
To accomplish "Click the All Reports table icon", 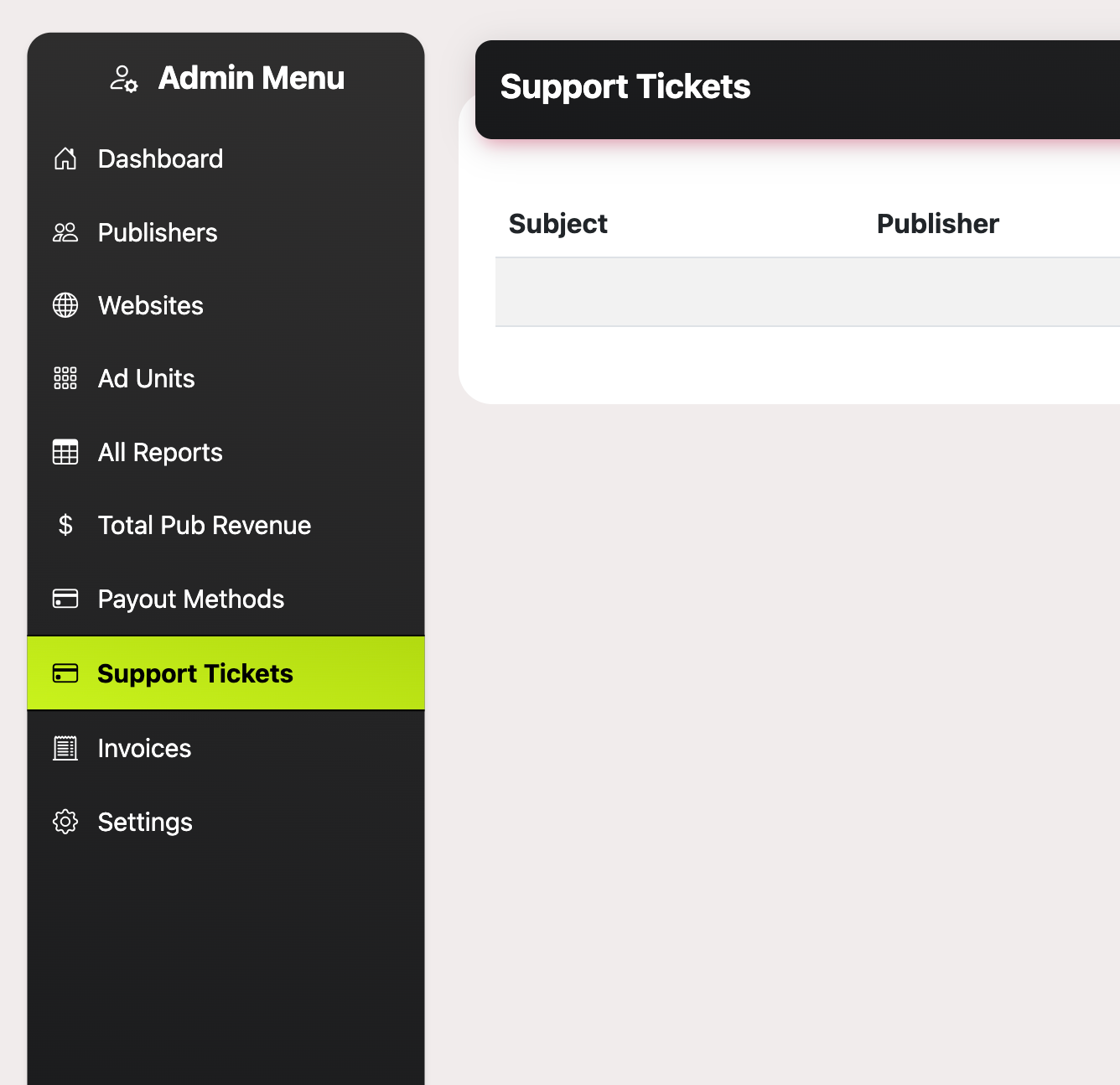I will pos(65,452).
